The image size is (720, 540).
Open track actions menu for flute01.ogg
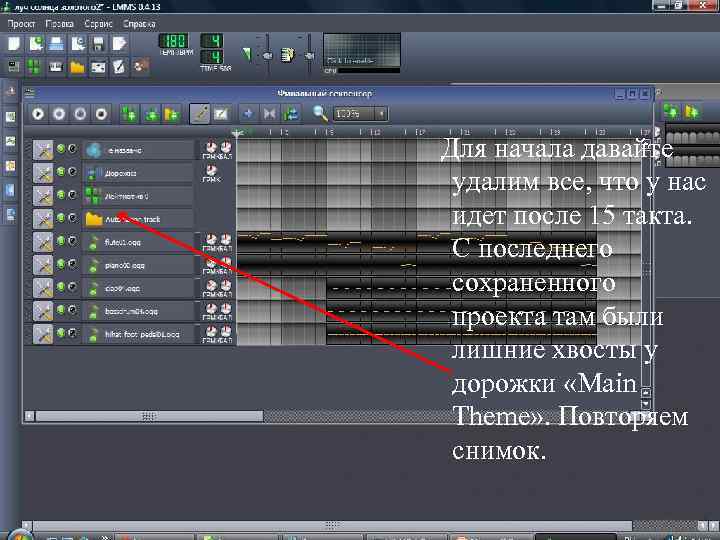[43, 242]
